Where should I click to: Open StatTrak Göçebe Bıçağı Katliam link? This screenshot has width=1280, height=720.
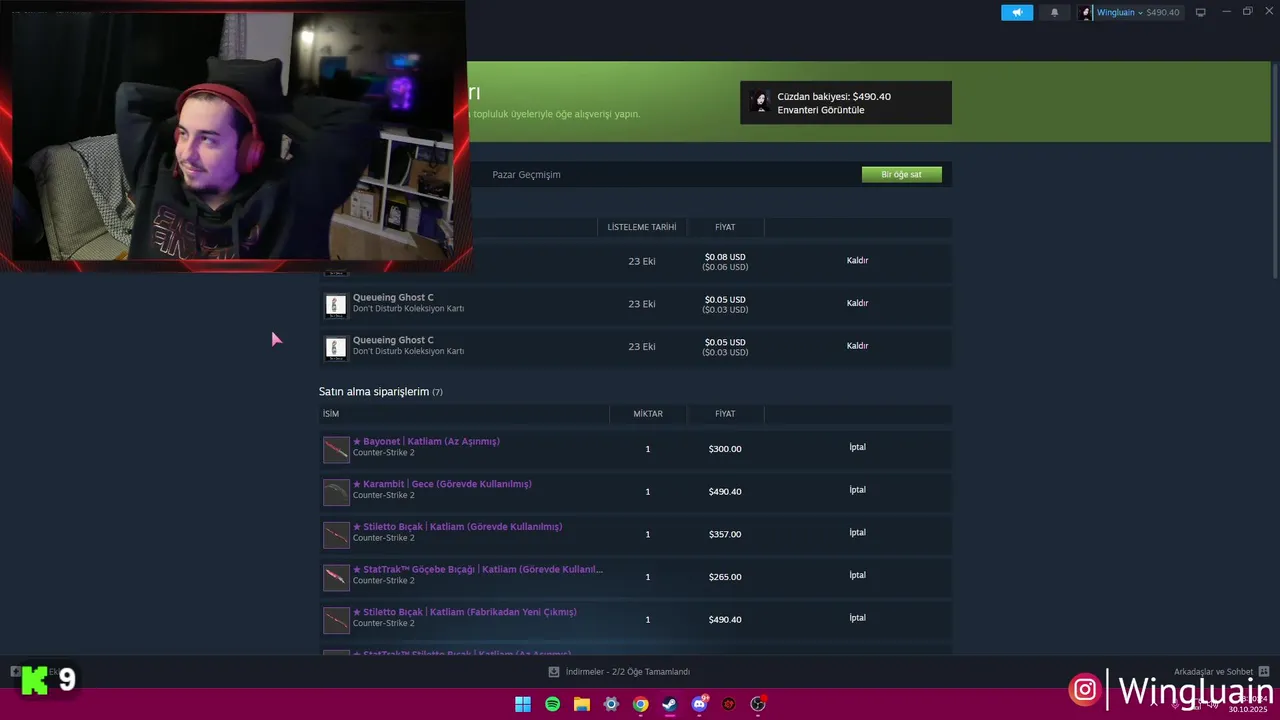478,569
